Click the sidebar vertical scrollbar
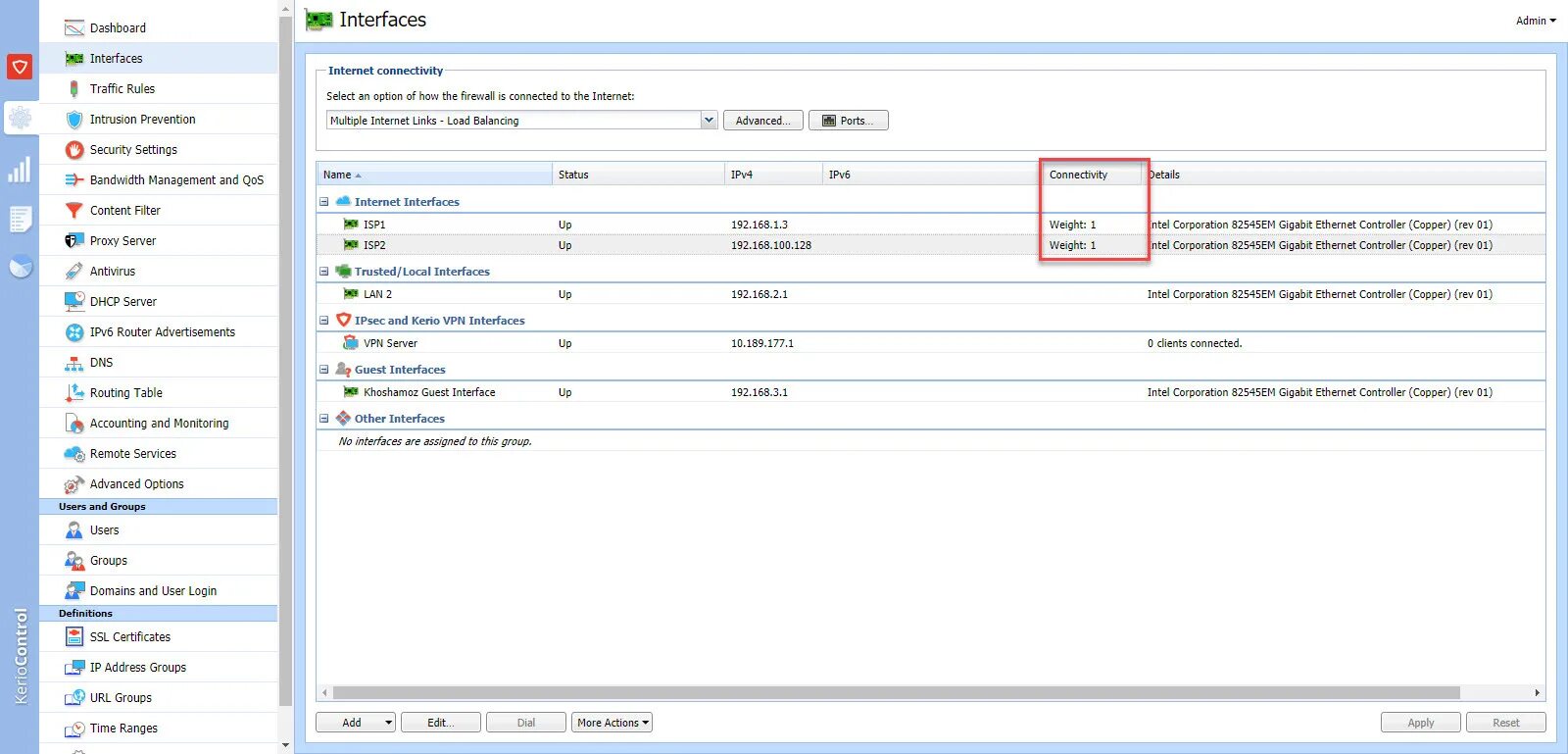1568x754 pixels. 285,360
